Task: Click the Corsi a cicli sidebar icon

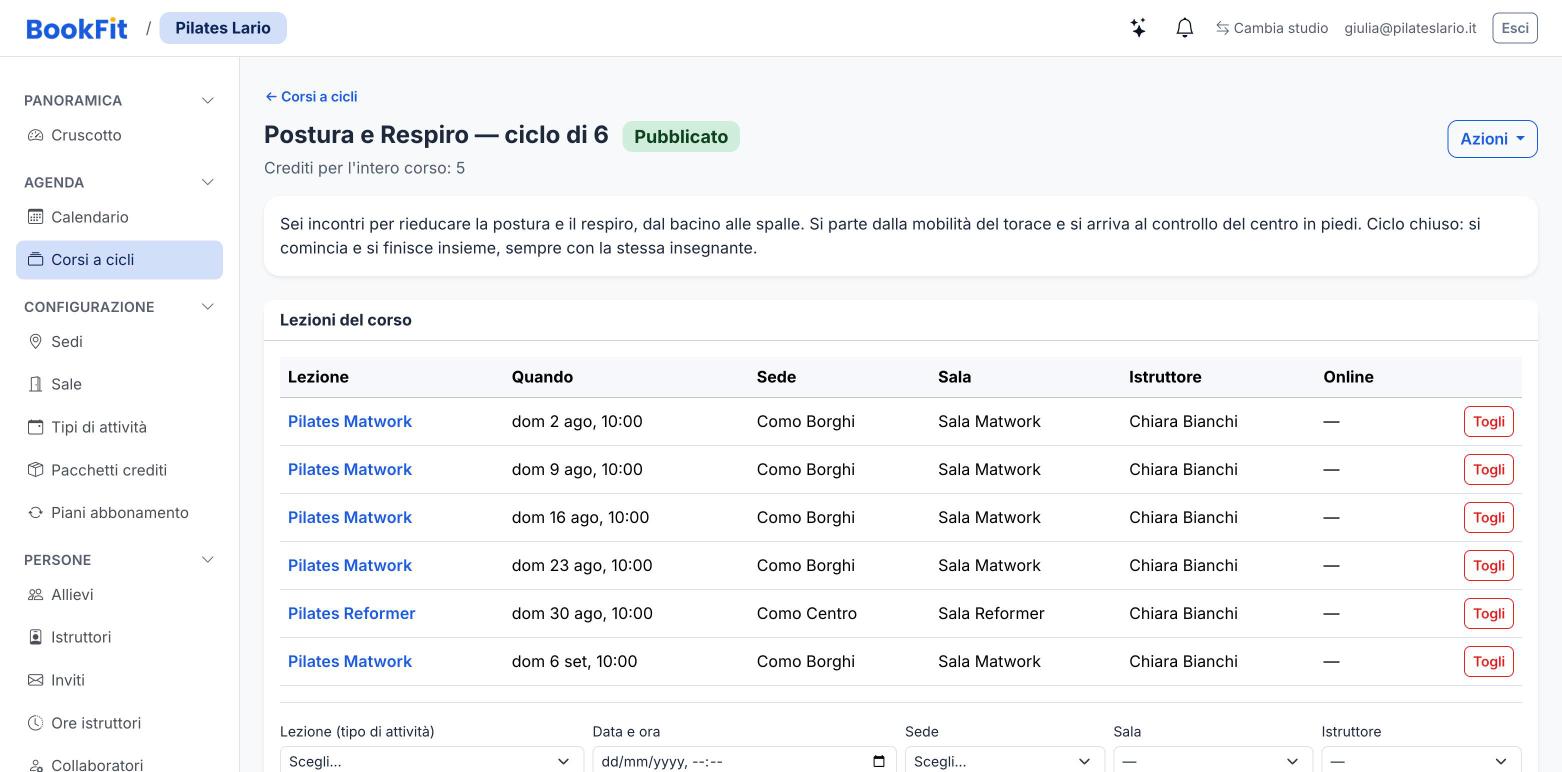Action: click(35, 260)
